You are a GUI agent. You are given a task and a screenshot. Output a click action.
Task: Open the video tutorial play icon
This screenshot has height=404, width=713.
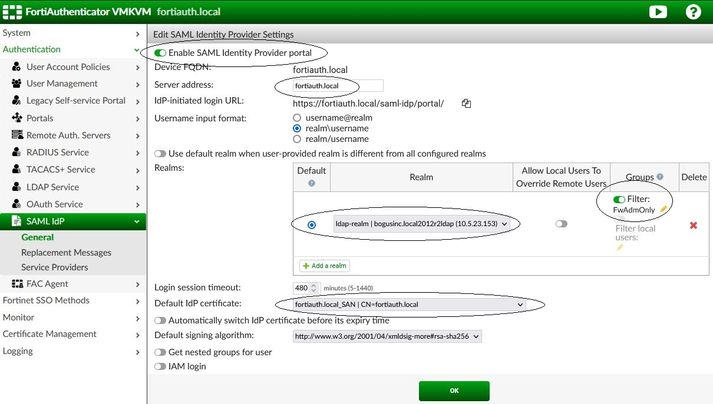click(x=658, y=11)
